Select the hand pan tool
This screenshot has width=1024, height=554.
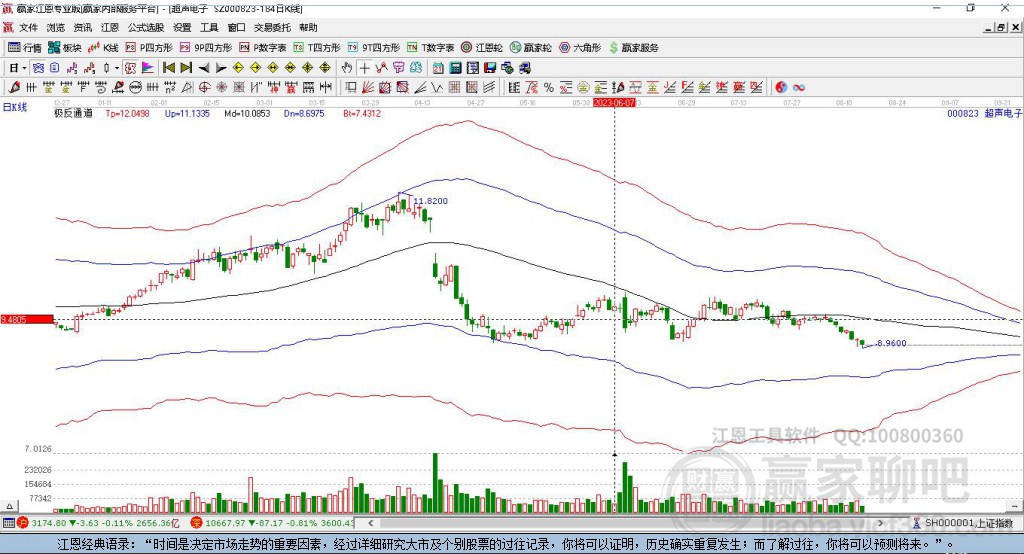pos(347,68)
